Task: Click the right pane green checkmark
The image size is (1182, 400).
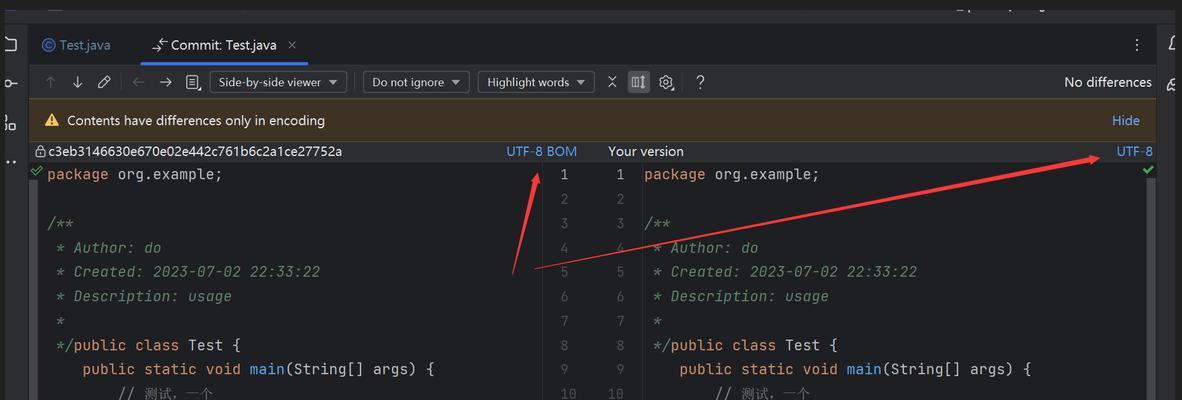Action: pyautogui.click(x=1147, y=170)
